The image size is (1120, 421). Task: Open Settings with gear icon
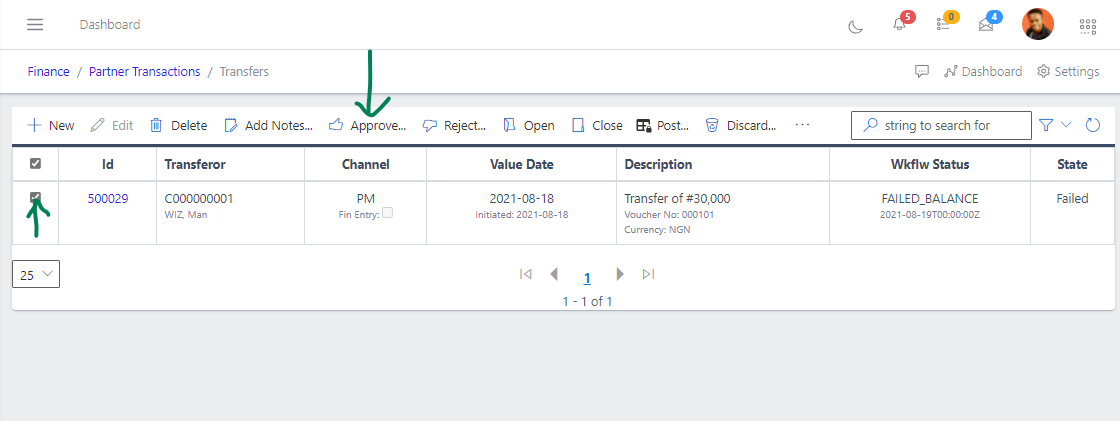1069,71
